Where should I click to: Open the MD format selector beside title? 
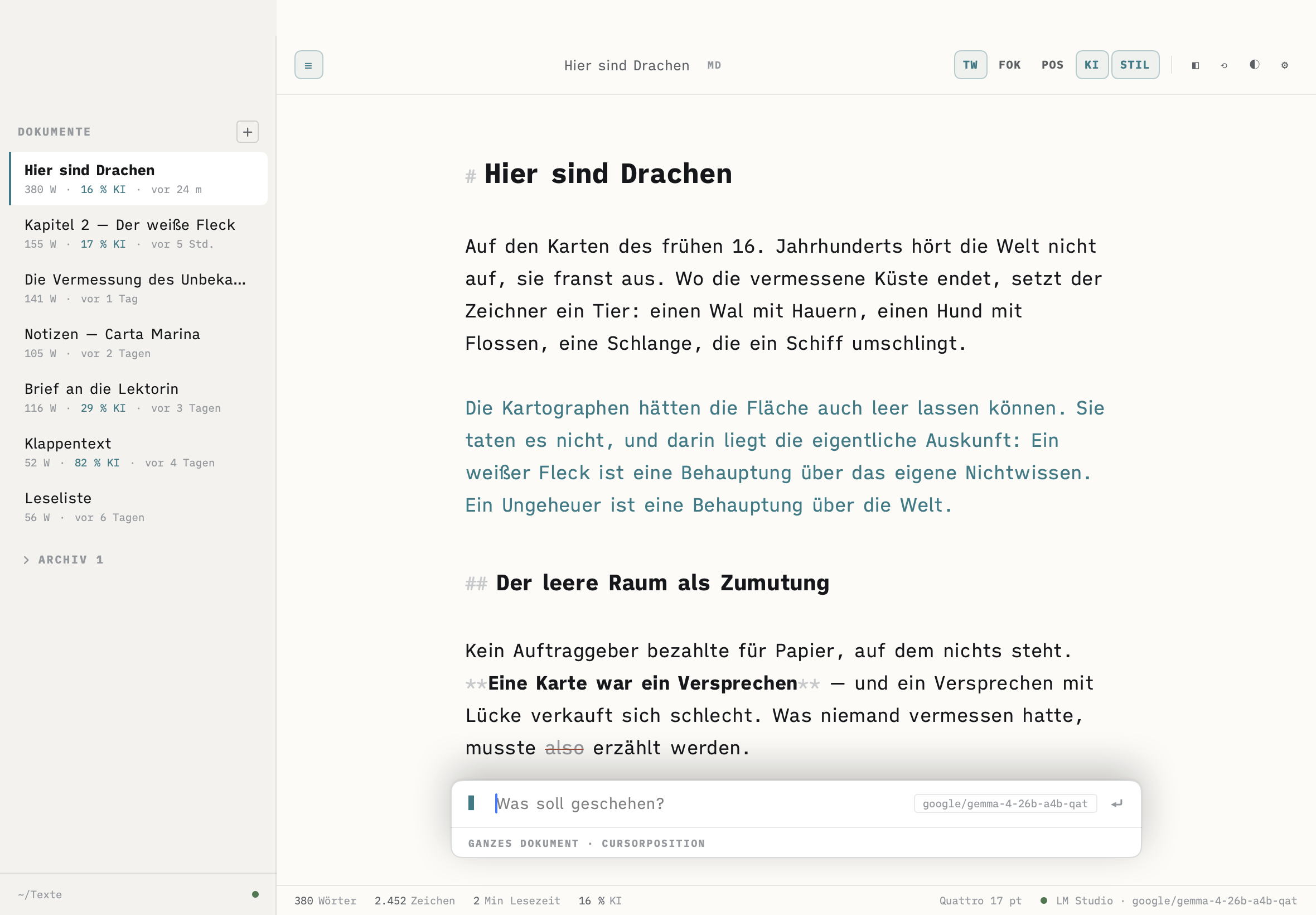pos(714,65)
